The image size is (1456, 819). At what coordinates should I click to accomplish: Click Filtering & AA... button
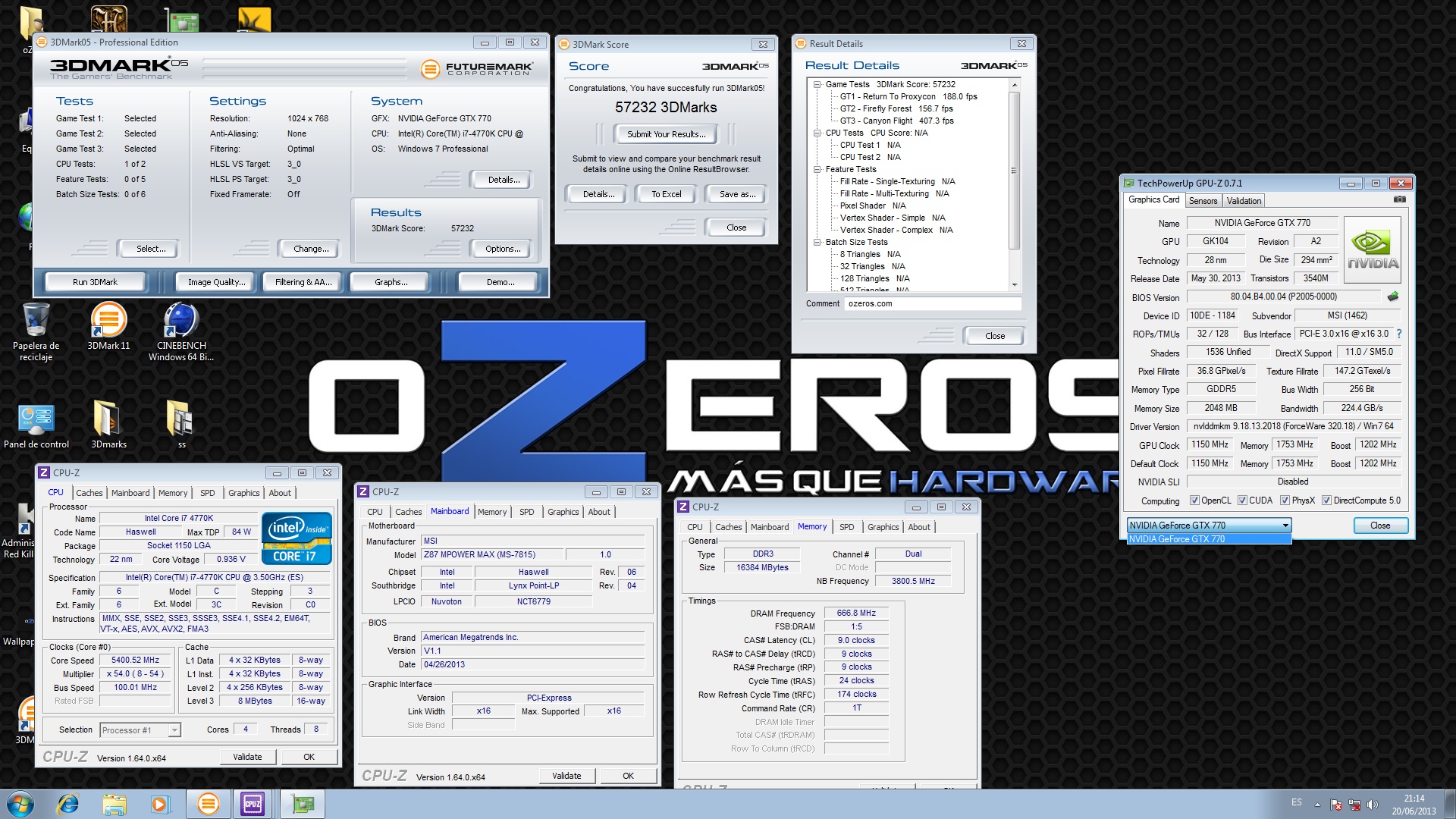[303, 282]
